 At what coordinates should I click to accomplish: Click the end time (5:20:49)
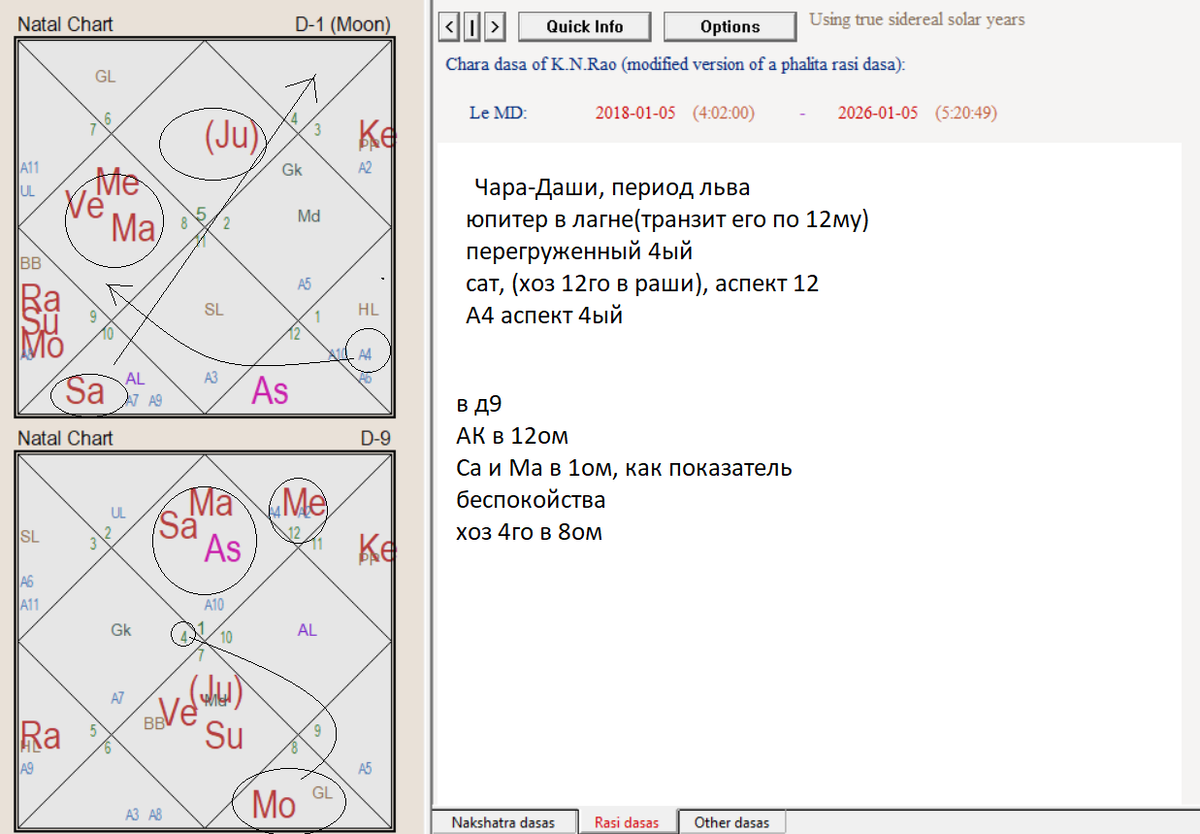[966, 112]
